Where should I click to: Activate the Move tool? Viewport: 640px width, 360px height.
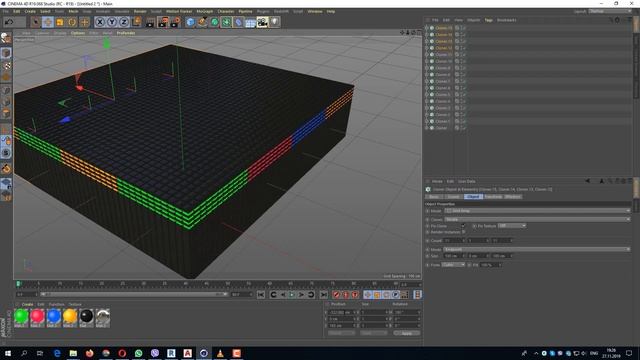48,22
